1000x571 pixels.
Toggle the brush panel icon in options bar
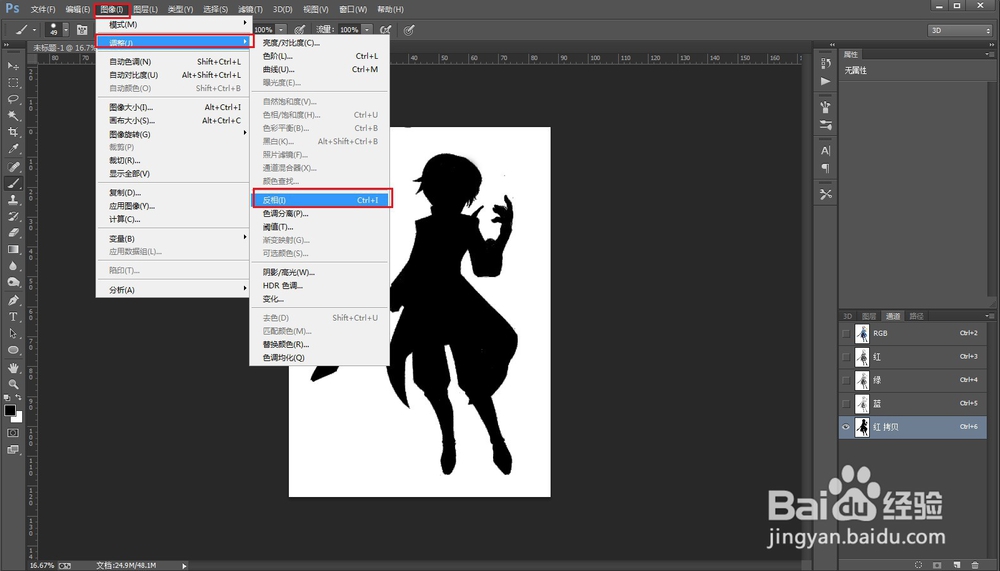coord(82,30)
